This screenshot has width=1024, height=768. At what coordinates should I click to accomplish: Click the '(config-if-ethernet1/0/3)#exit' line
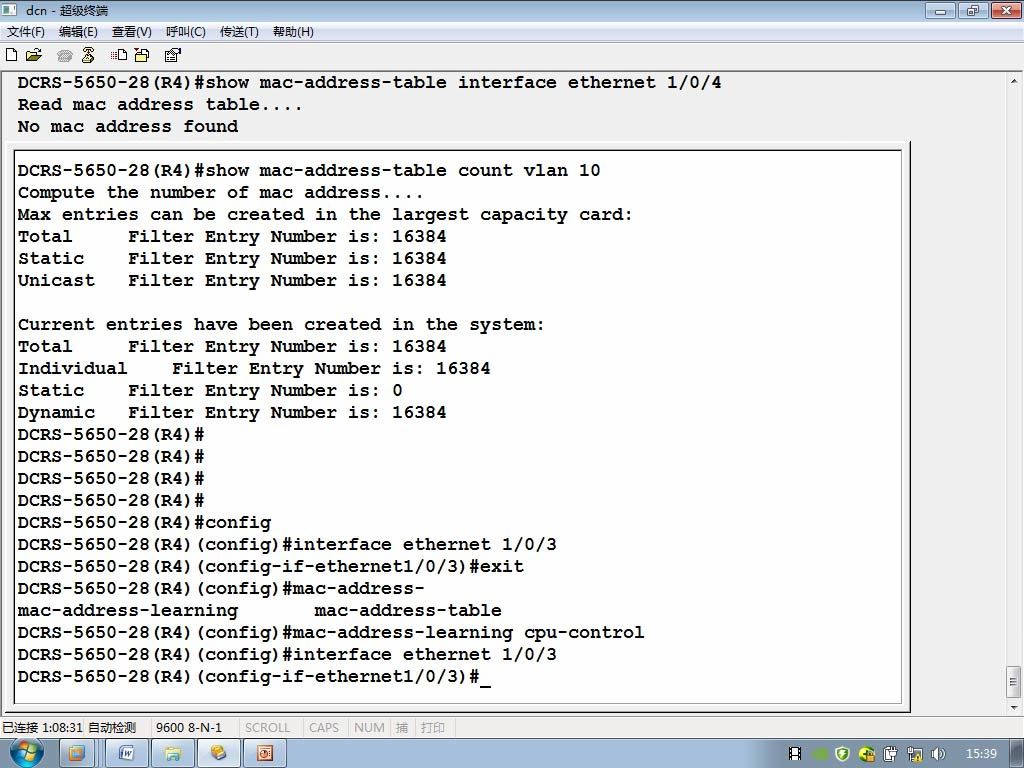[270, 566]
